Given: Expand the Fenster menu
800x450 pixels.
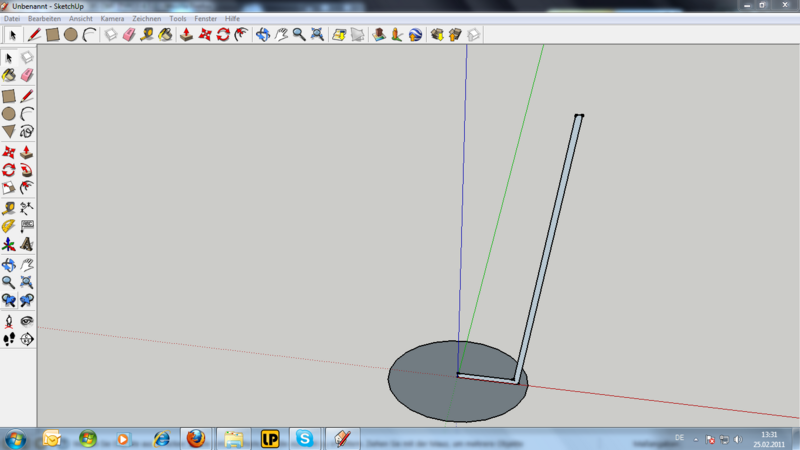Looking at the screenshot, I should point(207,18).
